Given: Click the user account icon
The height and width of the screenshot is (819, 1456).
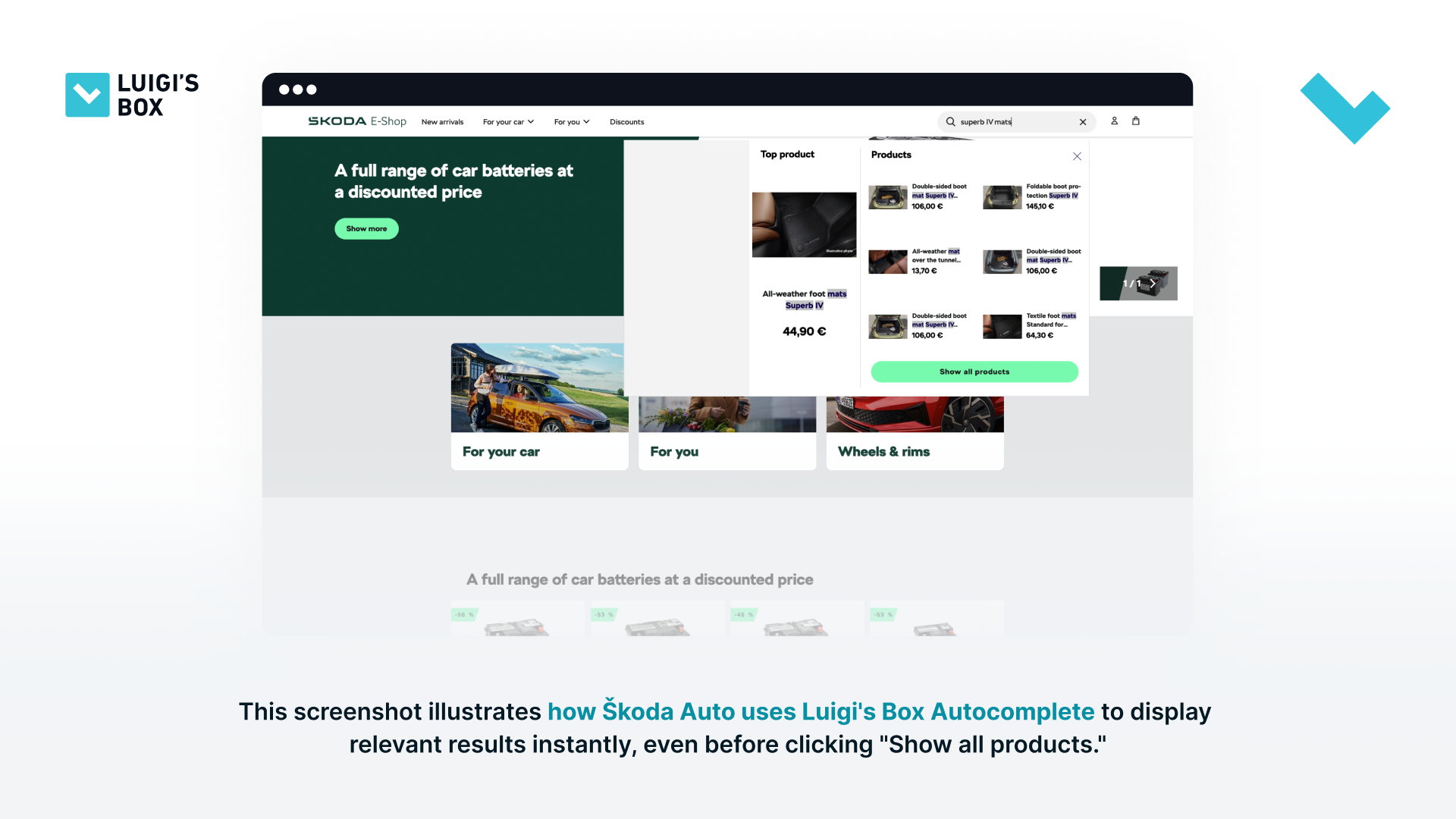Looking at the screenshot, I should point(1114,120).
